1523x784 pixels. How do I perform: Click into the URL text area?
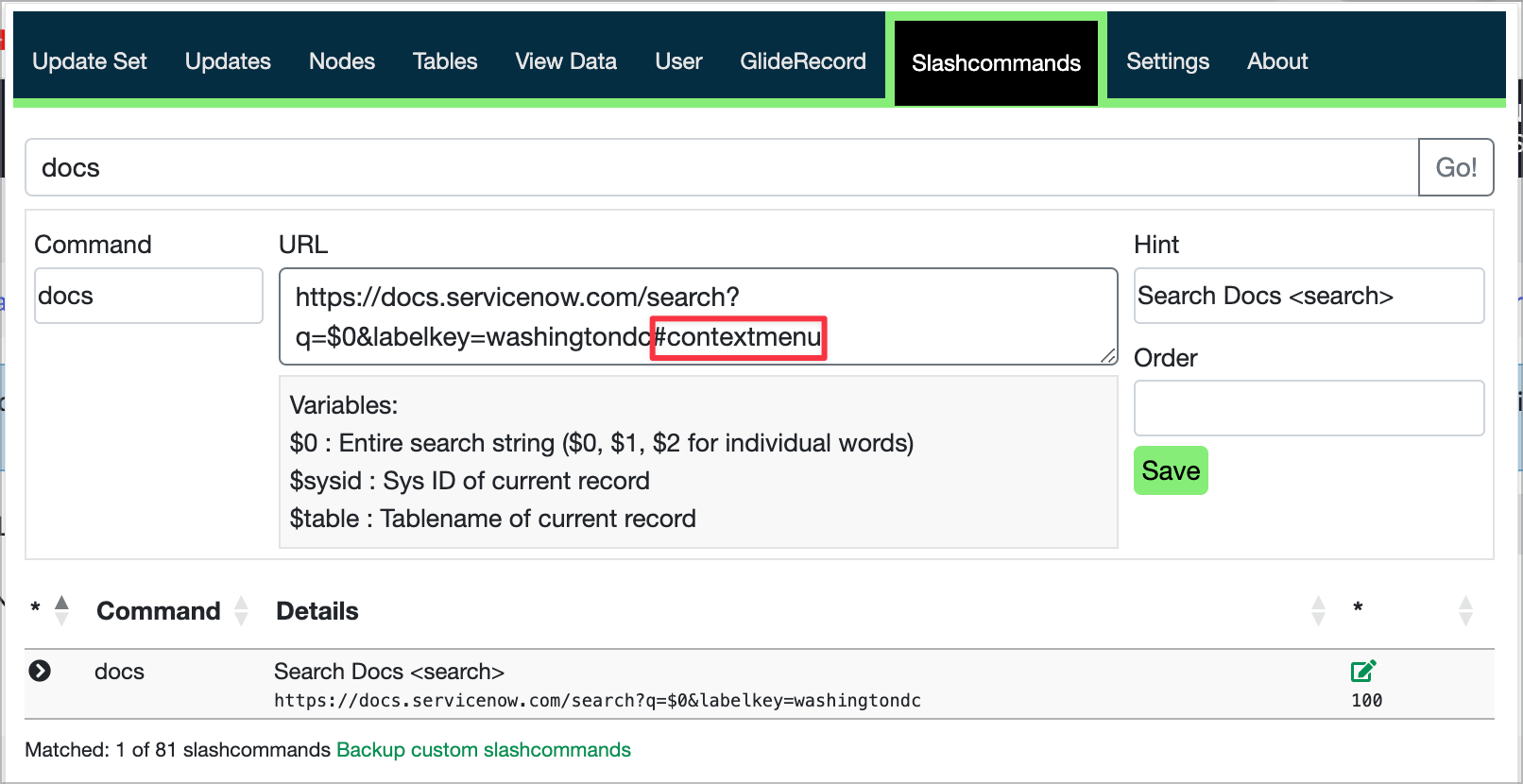point(697,316)
